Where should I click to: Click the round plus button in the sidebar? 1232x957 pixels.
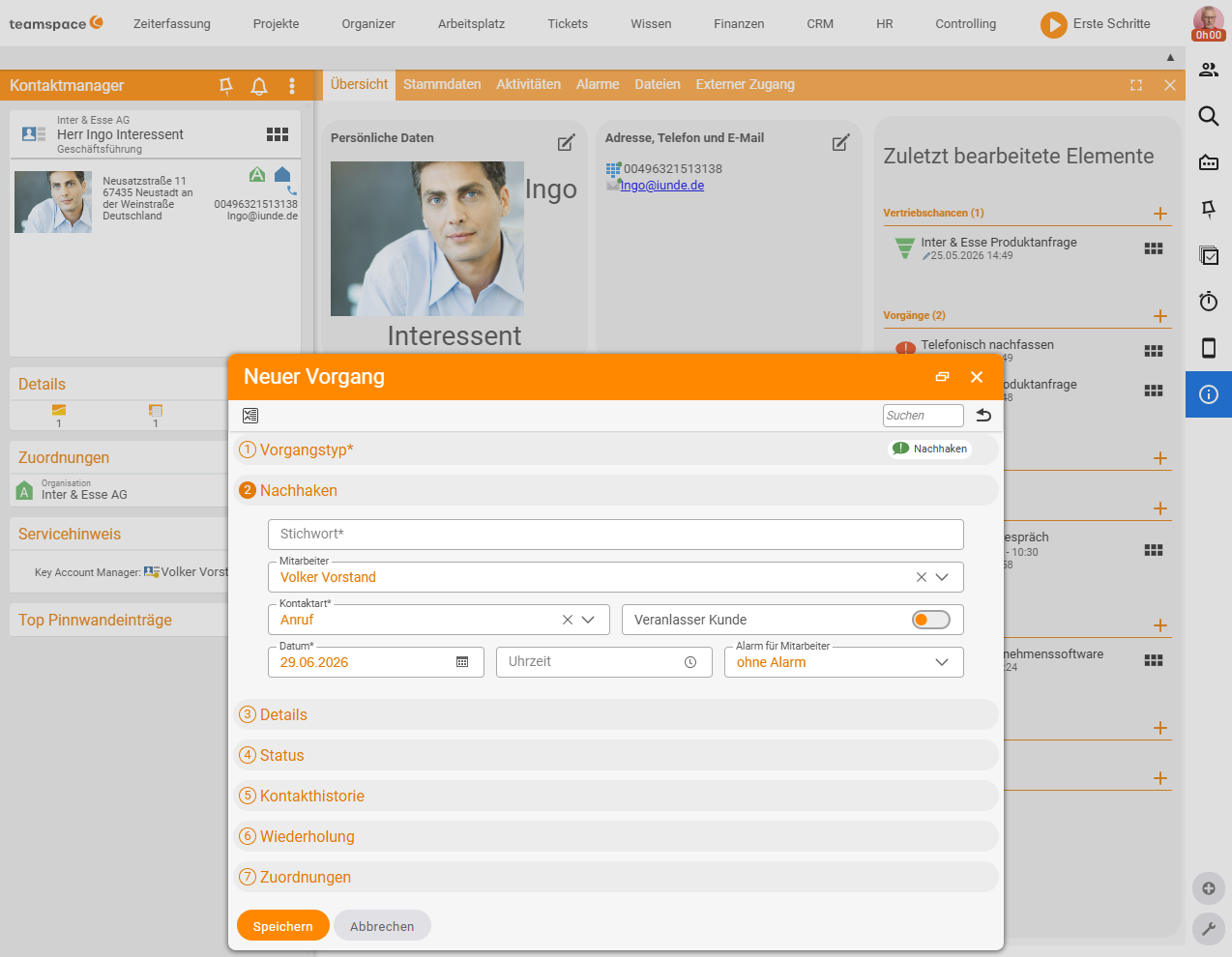[1209, 888]
